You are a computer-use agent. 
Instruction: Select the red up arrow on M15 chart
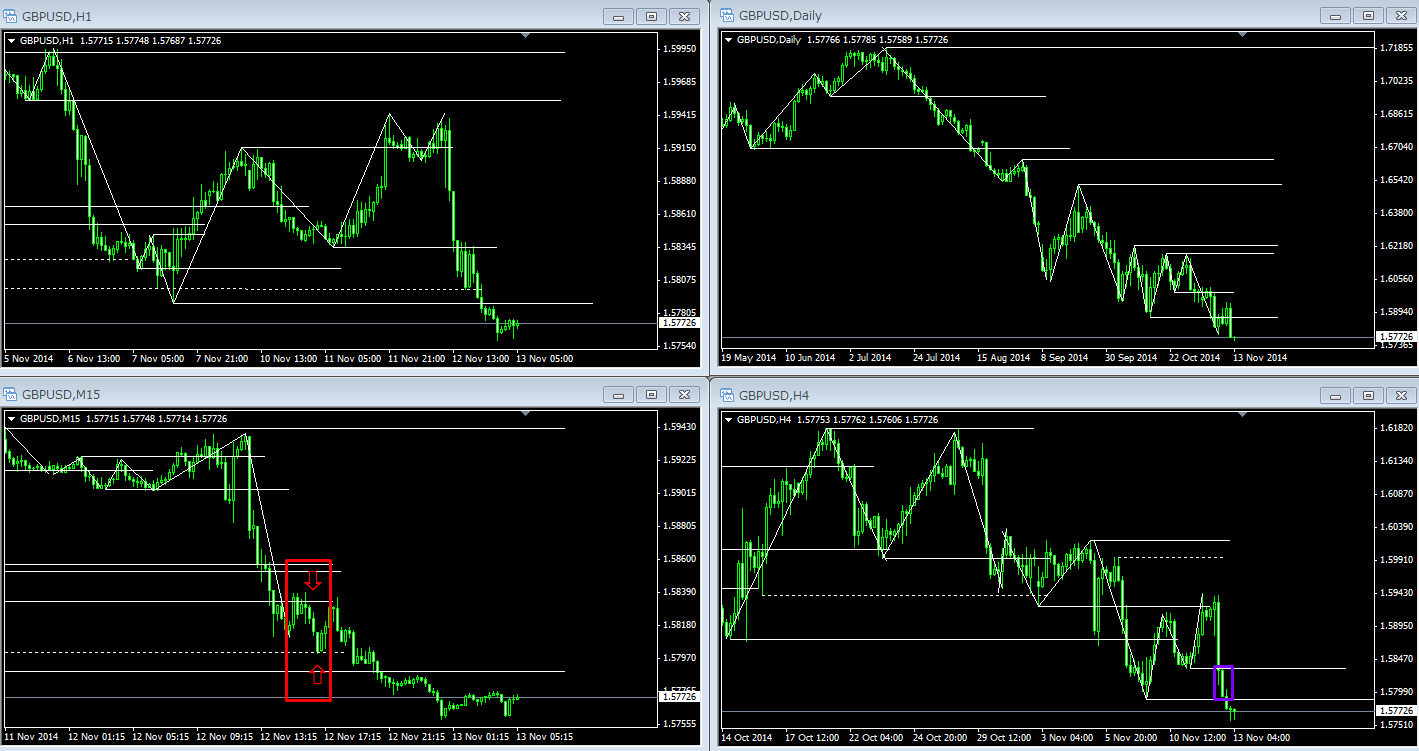pos(317,675)
